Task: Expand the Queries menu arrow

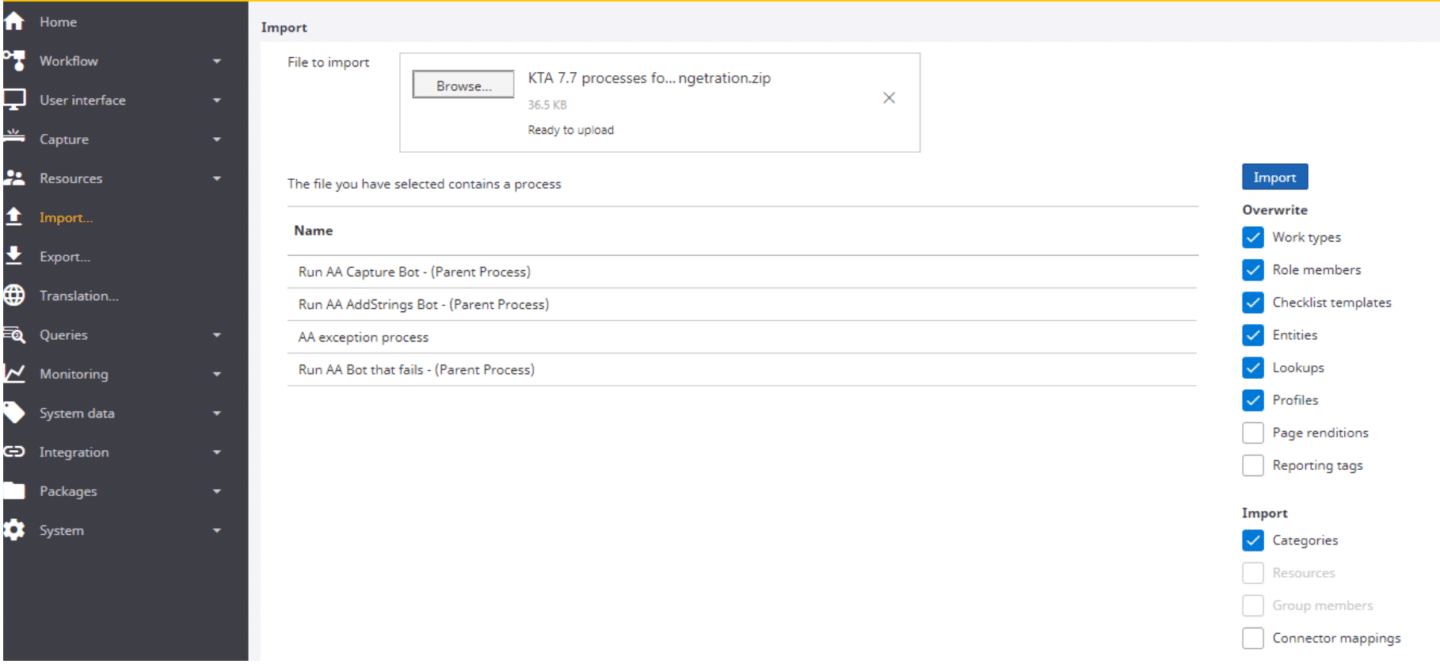Action: click(217, 335)
